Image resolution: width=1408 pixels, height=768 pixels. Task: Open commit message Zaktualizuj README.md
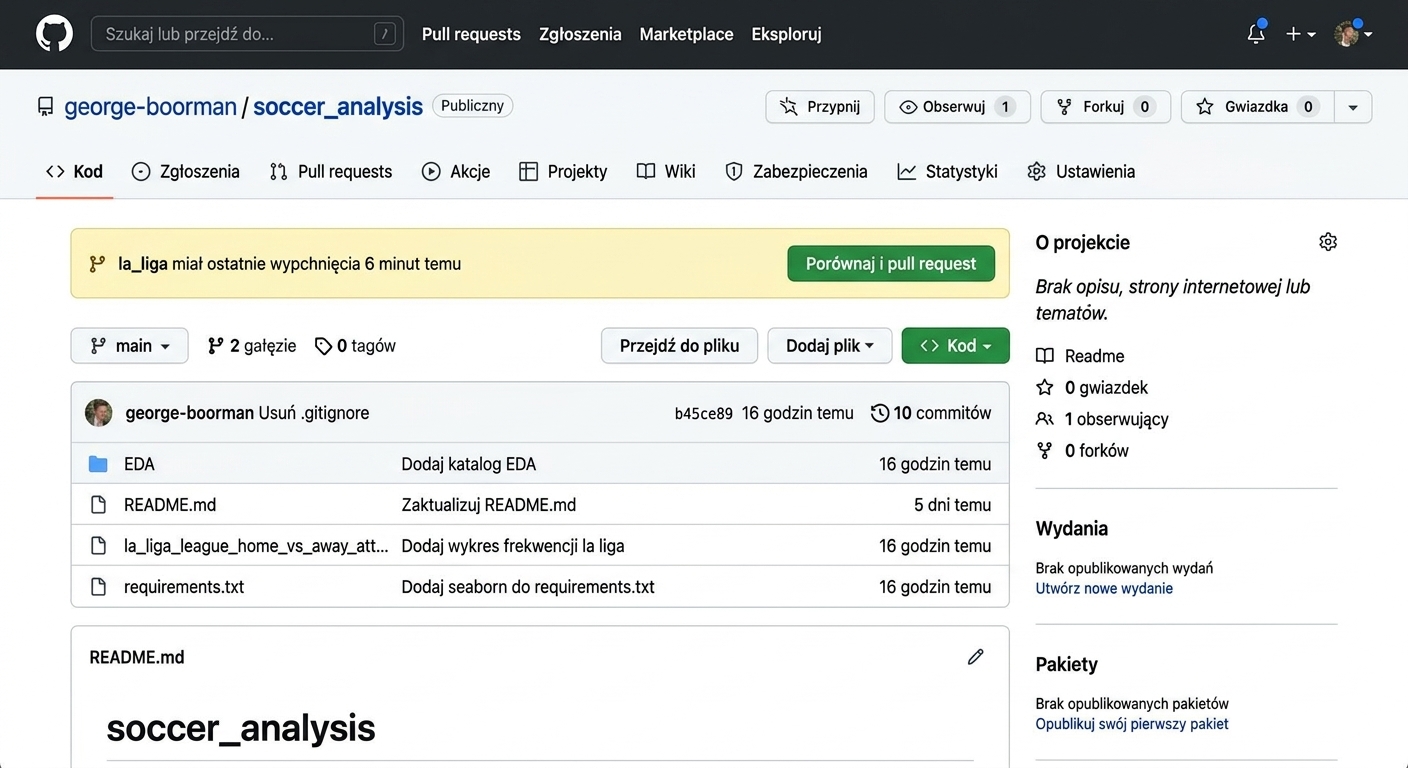[489, 505]
